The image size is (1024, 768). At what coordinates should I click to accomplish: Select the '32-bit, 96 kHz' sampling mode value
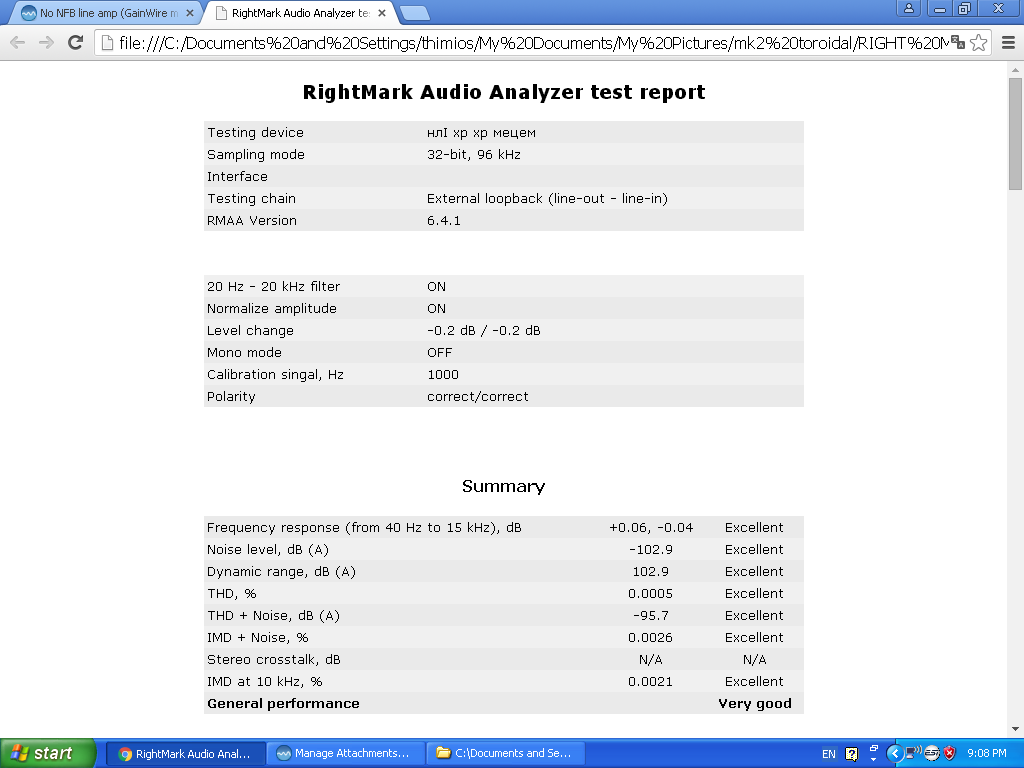click(x=473, y=155)
